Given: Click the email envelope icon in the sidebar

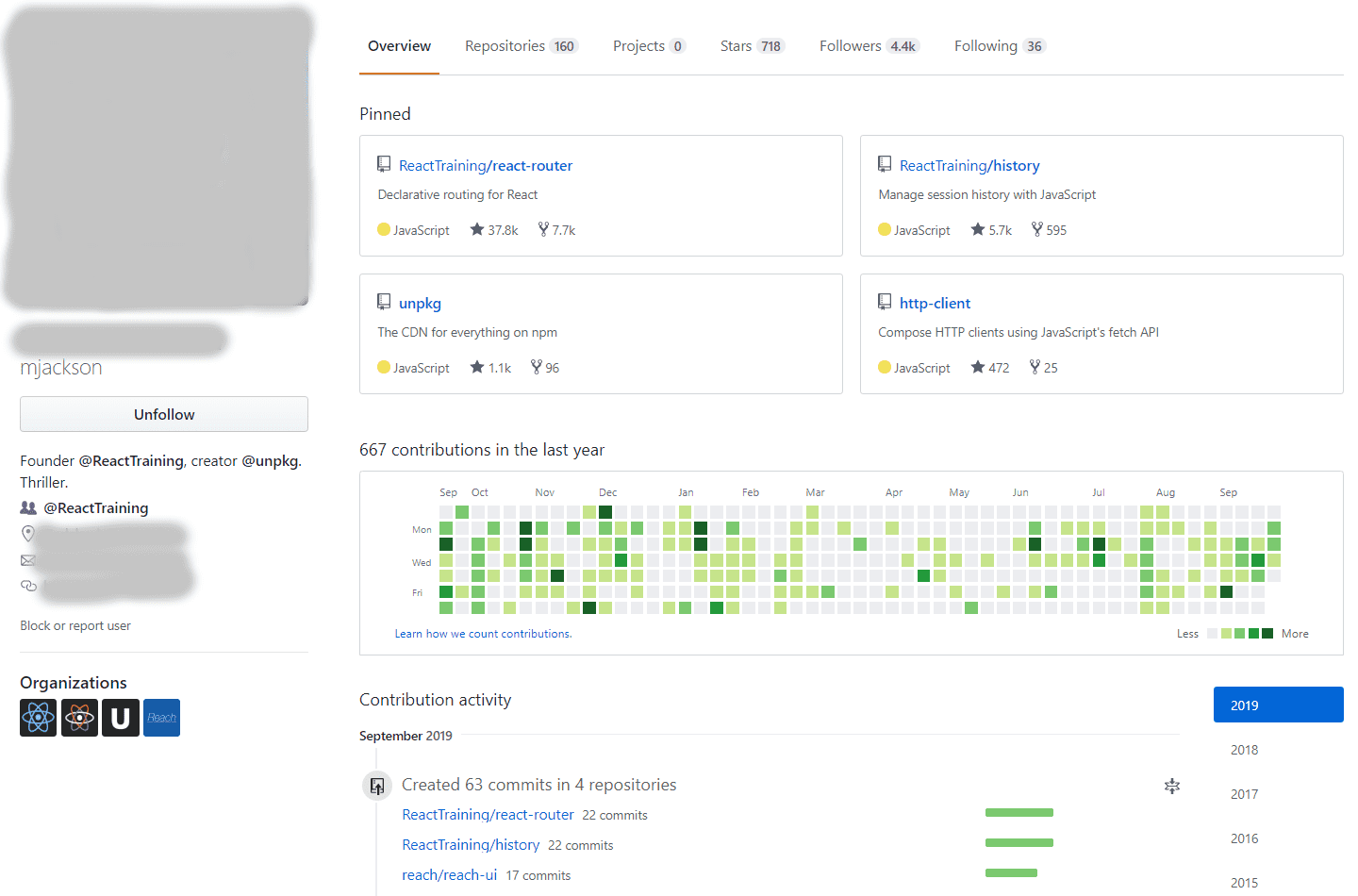Looking at the screenshot, I should (x=28, y=560).
